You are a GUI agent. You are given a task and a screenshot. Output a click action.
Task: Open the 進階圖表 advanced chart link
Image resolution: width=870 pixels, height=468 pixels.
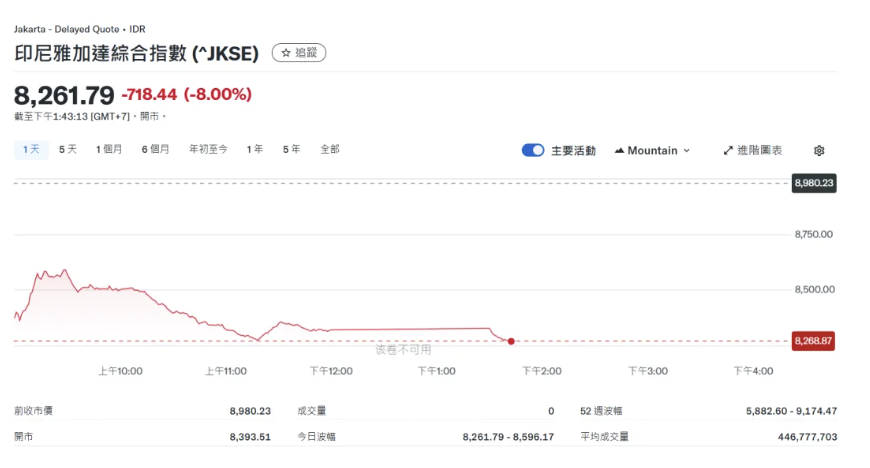[760, 151]
